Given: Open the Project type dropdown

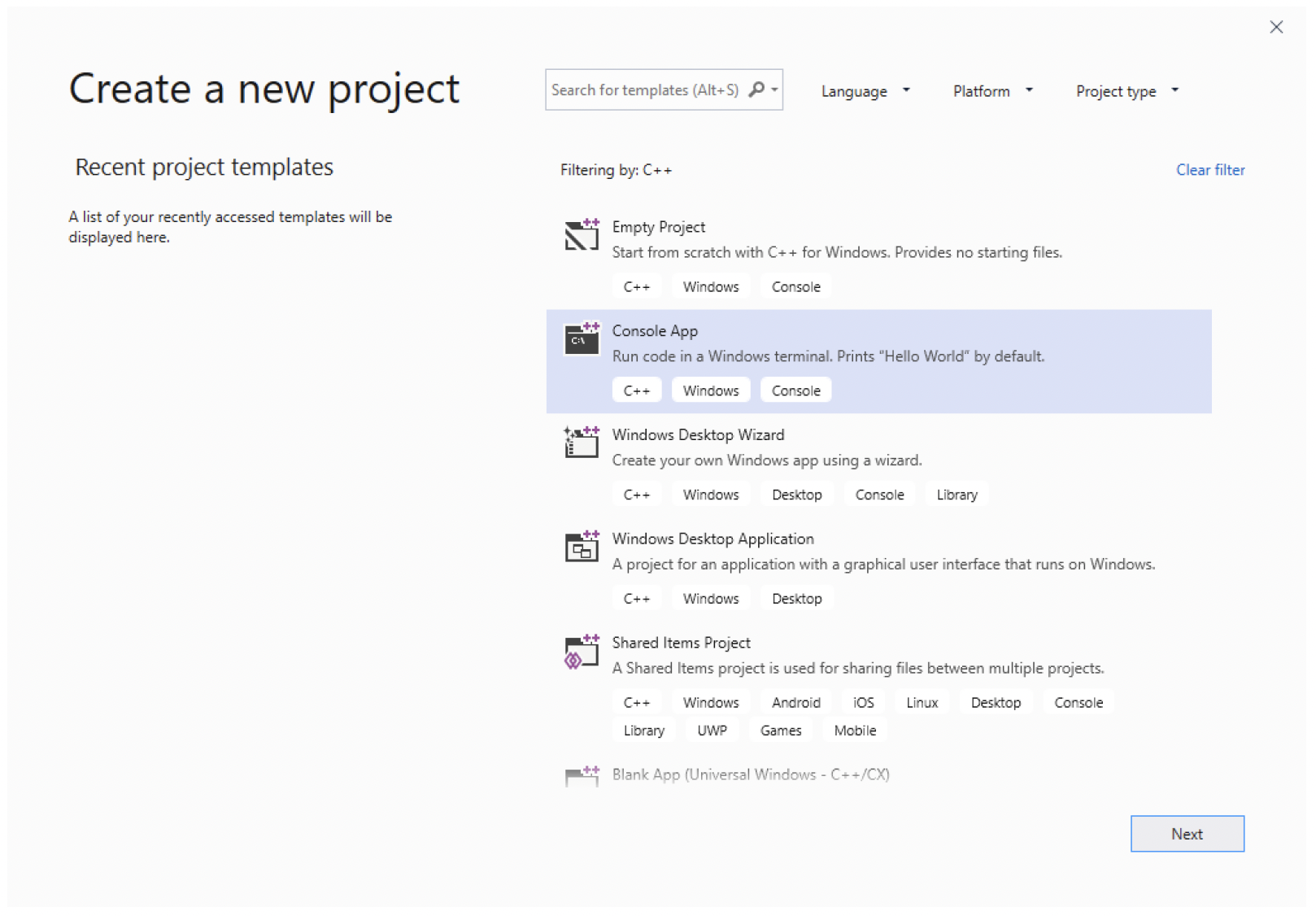Looking at the screenshot, I should [1127, 91].
